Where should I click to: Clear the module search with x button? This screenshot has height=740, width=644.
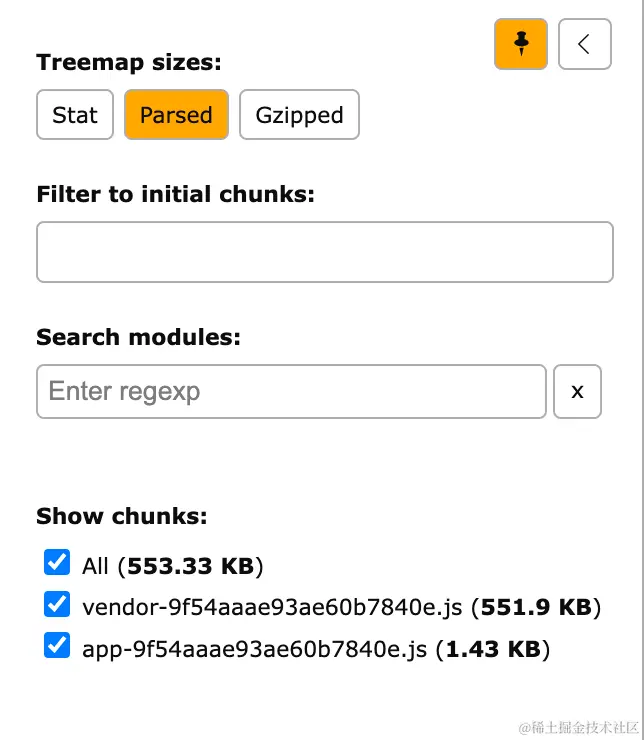tap(577, 391)
